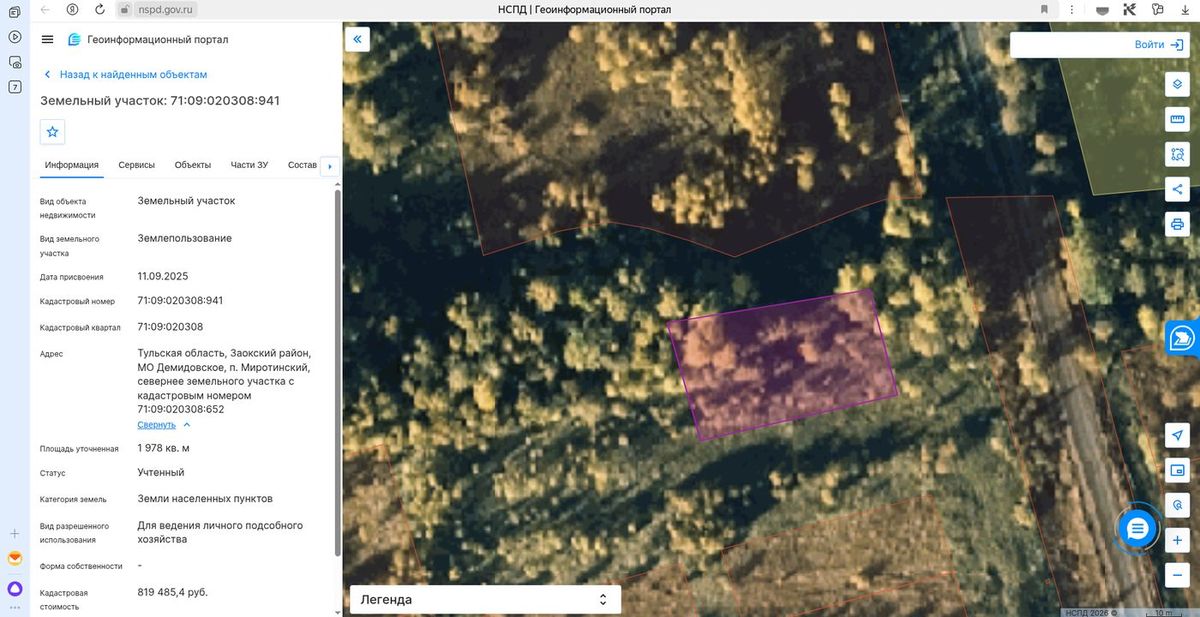This screenshot has width=1200, height=617.
Task: Open the overview mini-map tool
Action: click(1177, 470)
